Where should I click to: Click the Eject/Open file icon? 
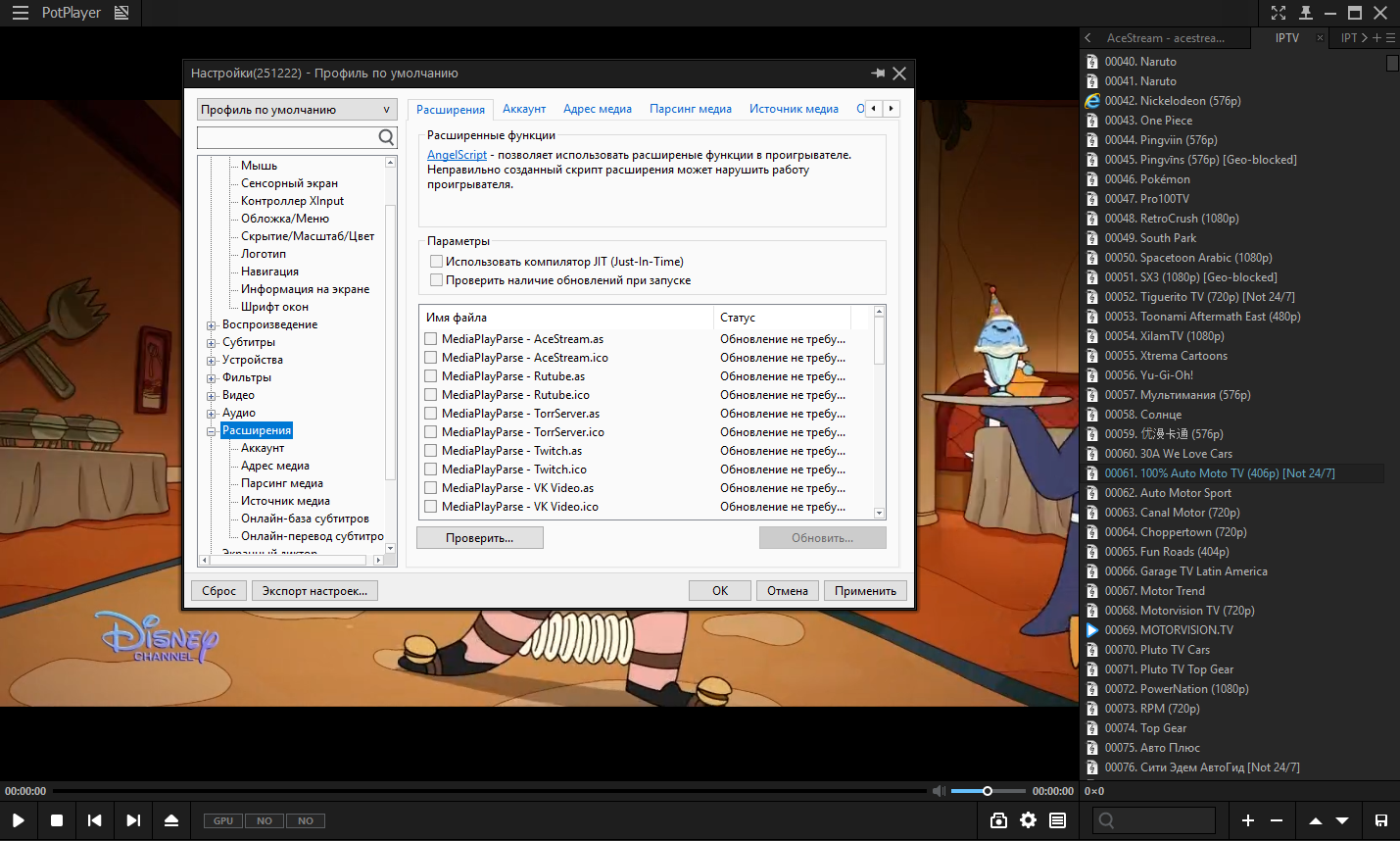171,820
